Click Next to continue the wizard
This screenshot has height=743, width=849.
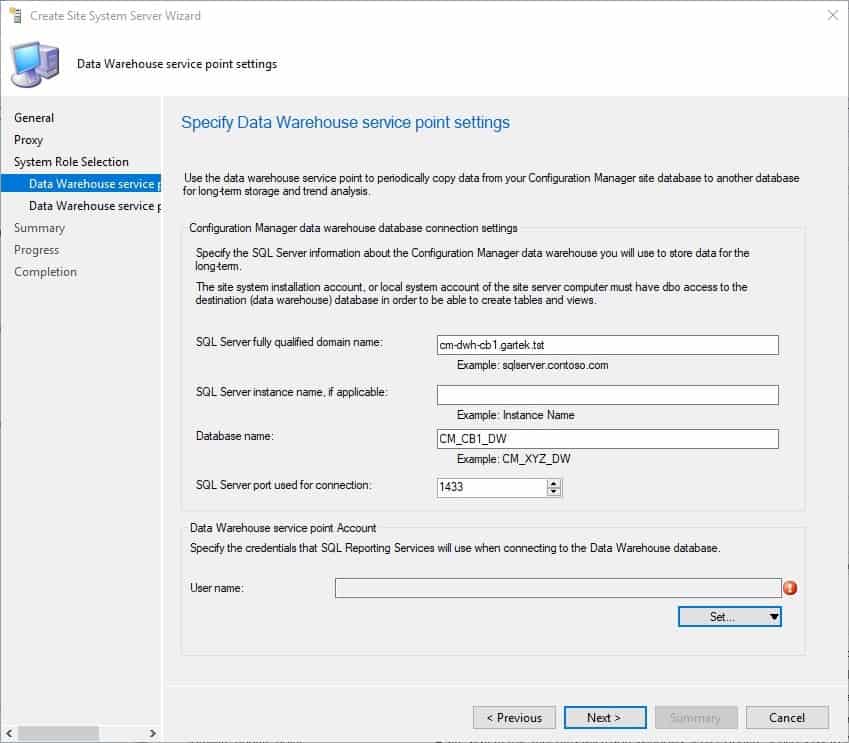pyautogui.click(x=605, y=717)
